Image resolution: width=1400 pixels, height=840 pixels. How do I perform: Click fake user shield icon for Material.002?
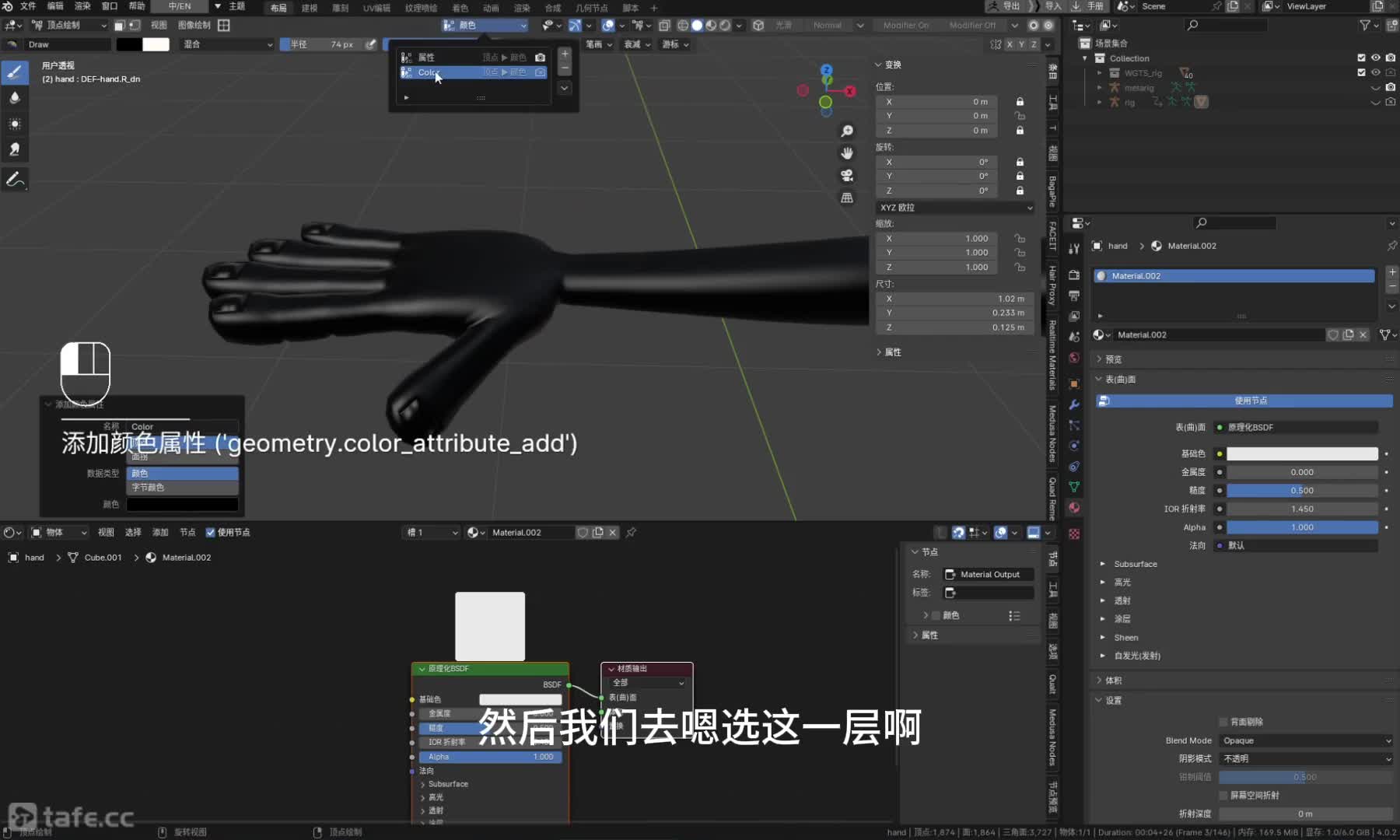tap(1333, 334)
